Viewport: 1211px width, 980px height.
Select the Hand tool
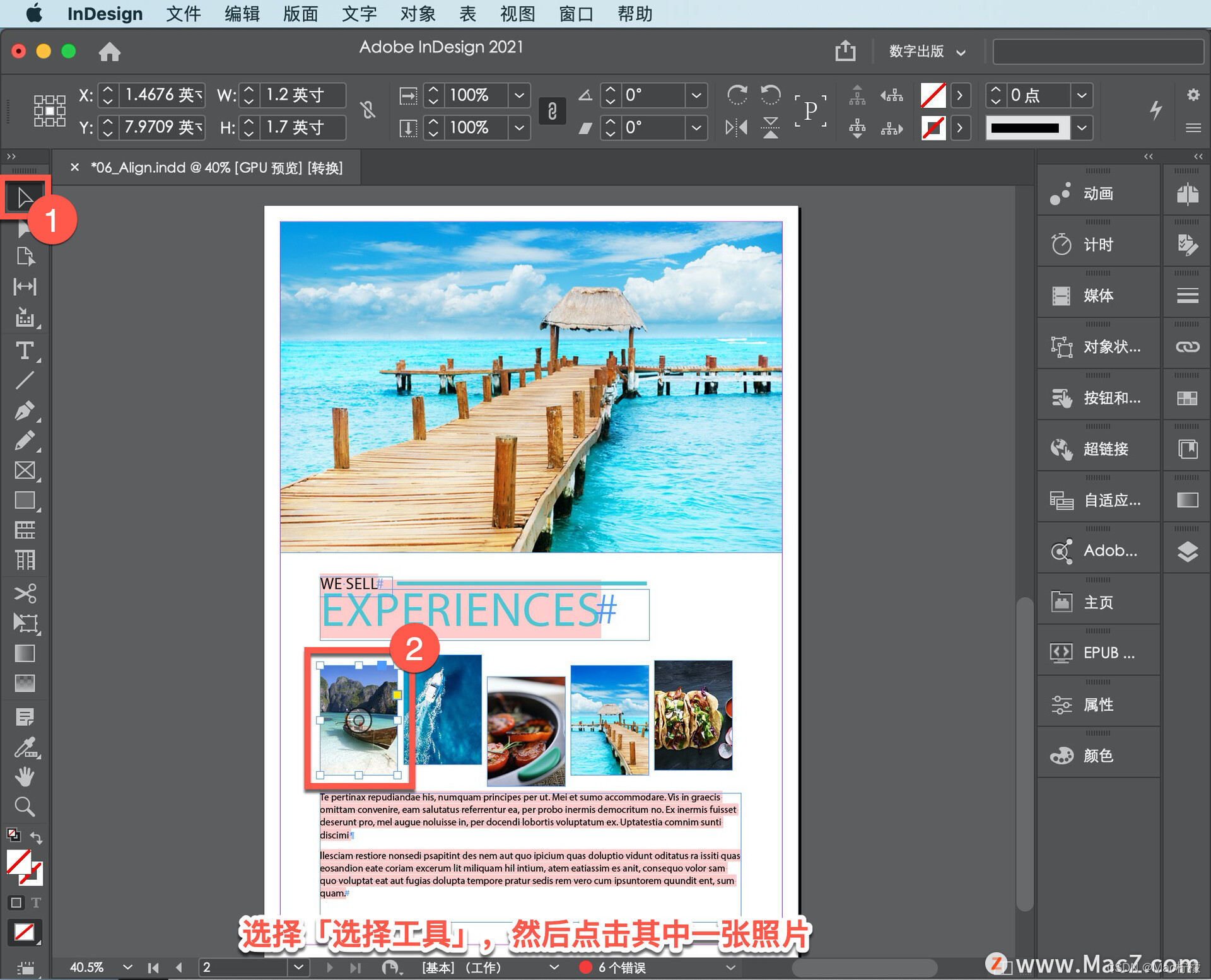point(25,776)
